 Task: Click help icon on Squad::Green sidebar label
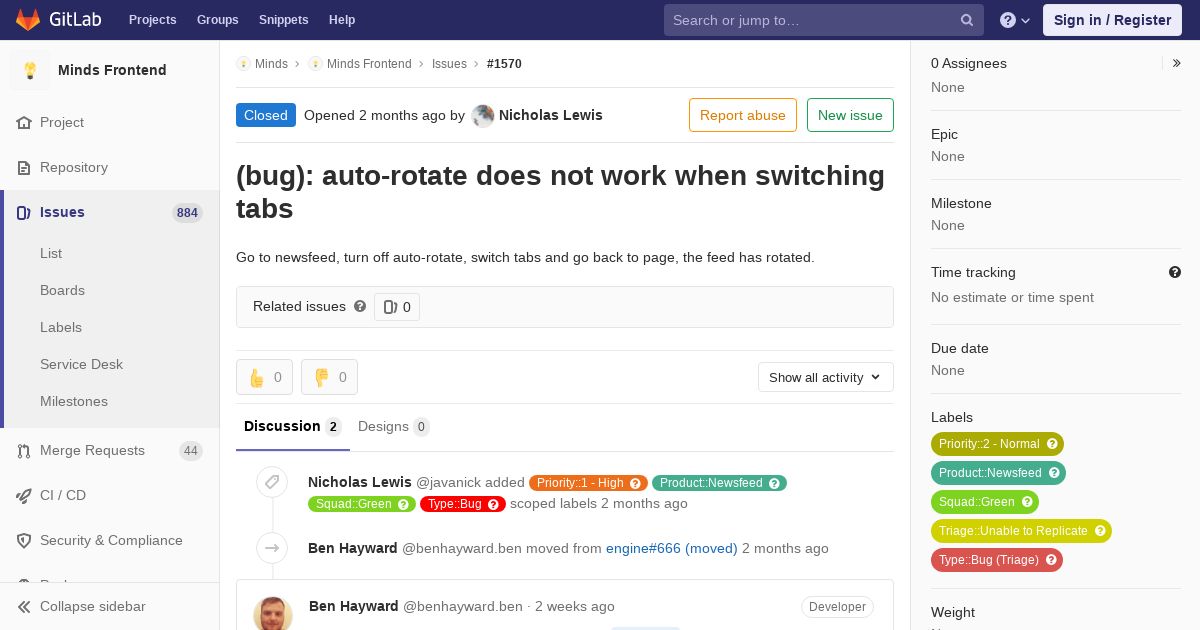1026,502
